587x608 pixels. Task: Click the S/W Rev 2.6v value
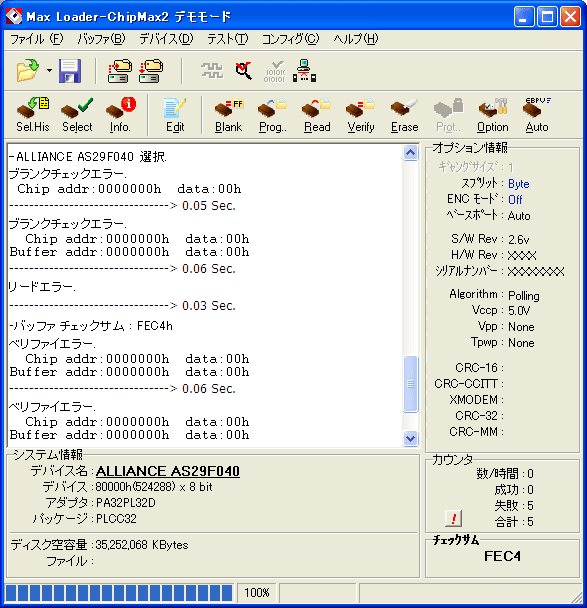coord(519,240)
